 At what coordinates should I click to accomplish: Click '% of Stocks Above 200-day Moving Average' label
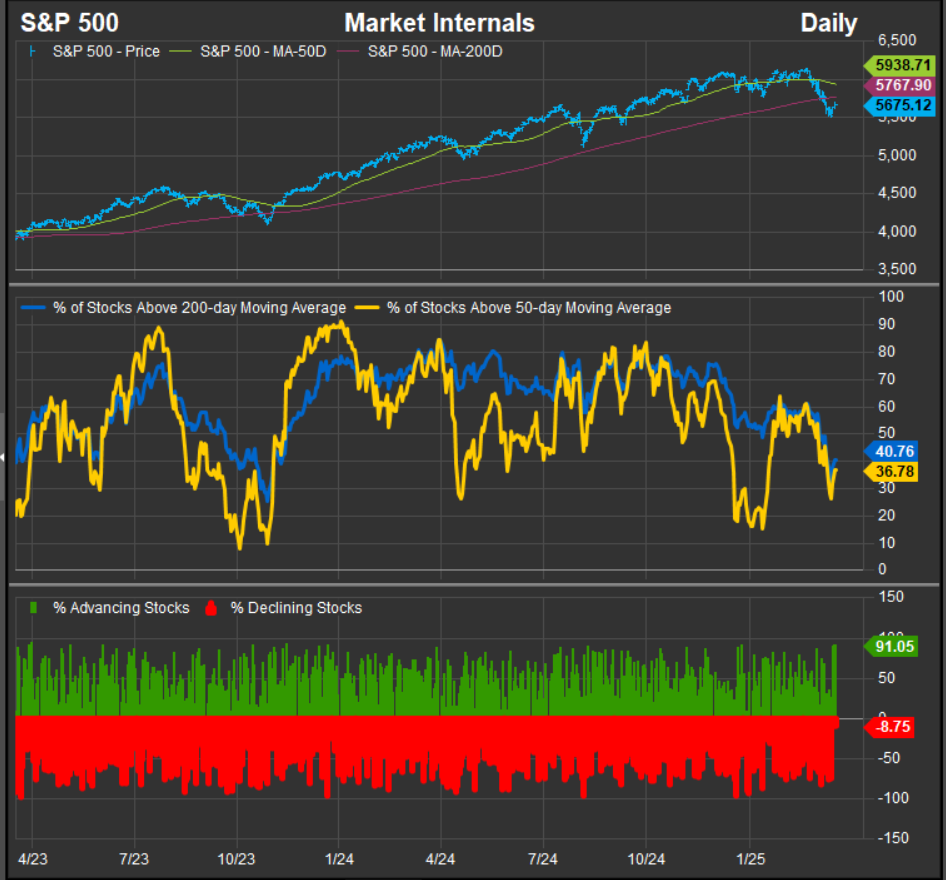pos(200,308)
